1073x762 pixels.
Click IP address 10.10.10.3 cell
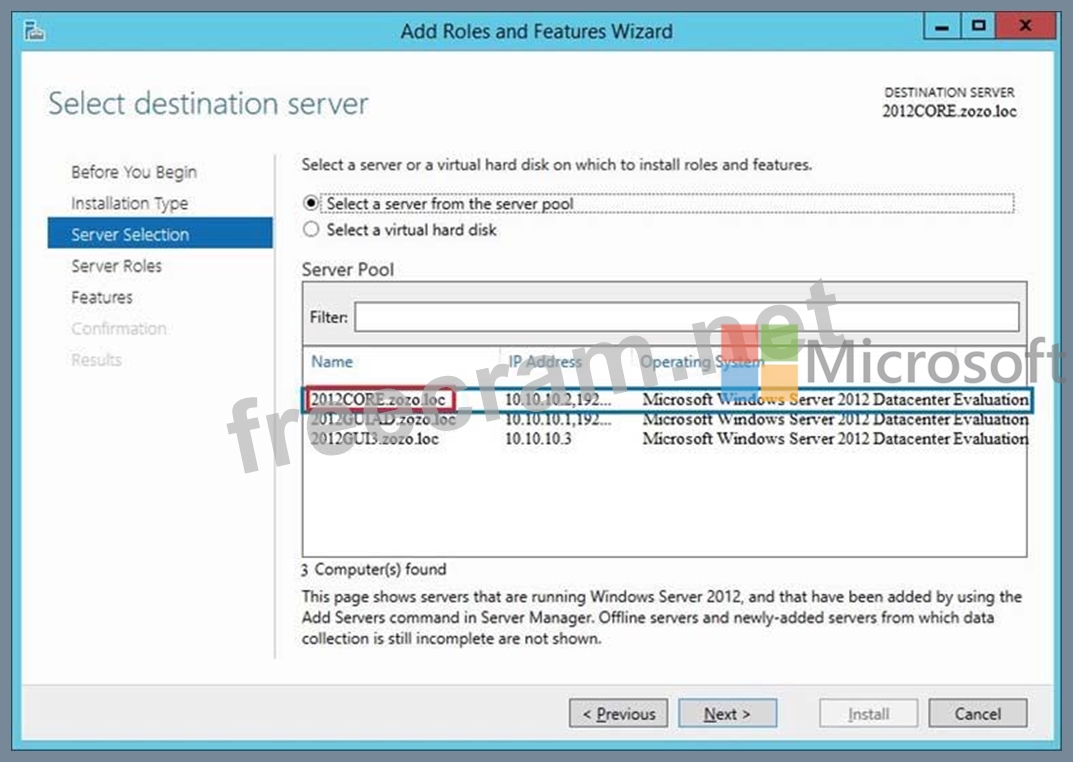pyautogui.click(x=538, y=438)
